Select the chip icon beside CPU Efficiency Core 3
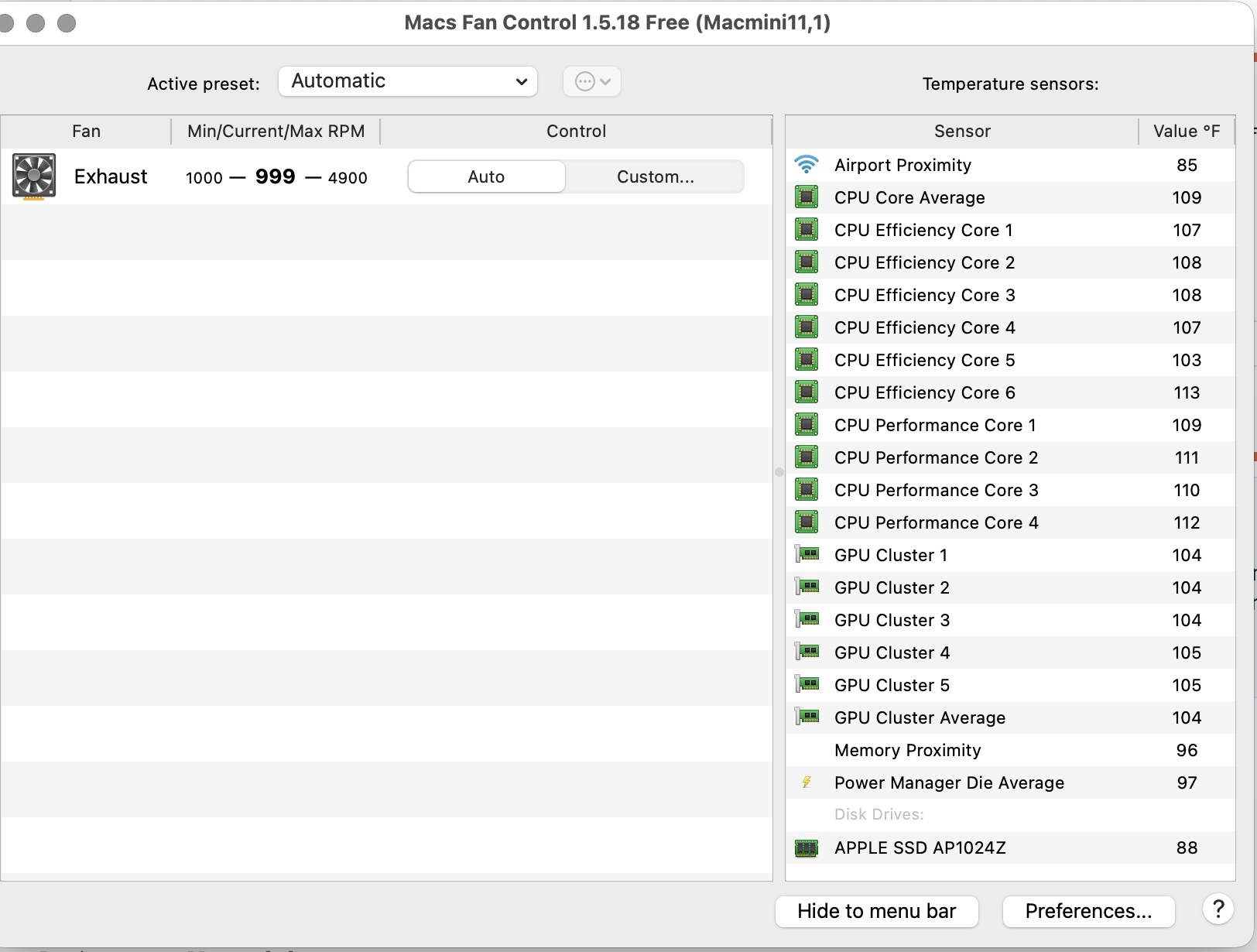The height and width of the screenshot is (952, 1257). coord(807,295)
